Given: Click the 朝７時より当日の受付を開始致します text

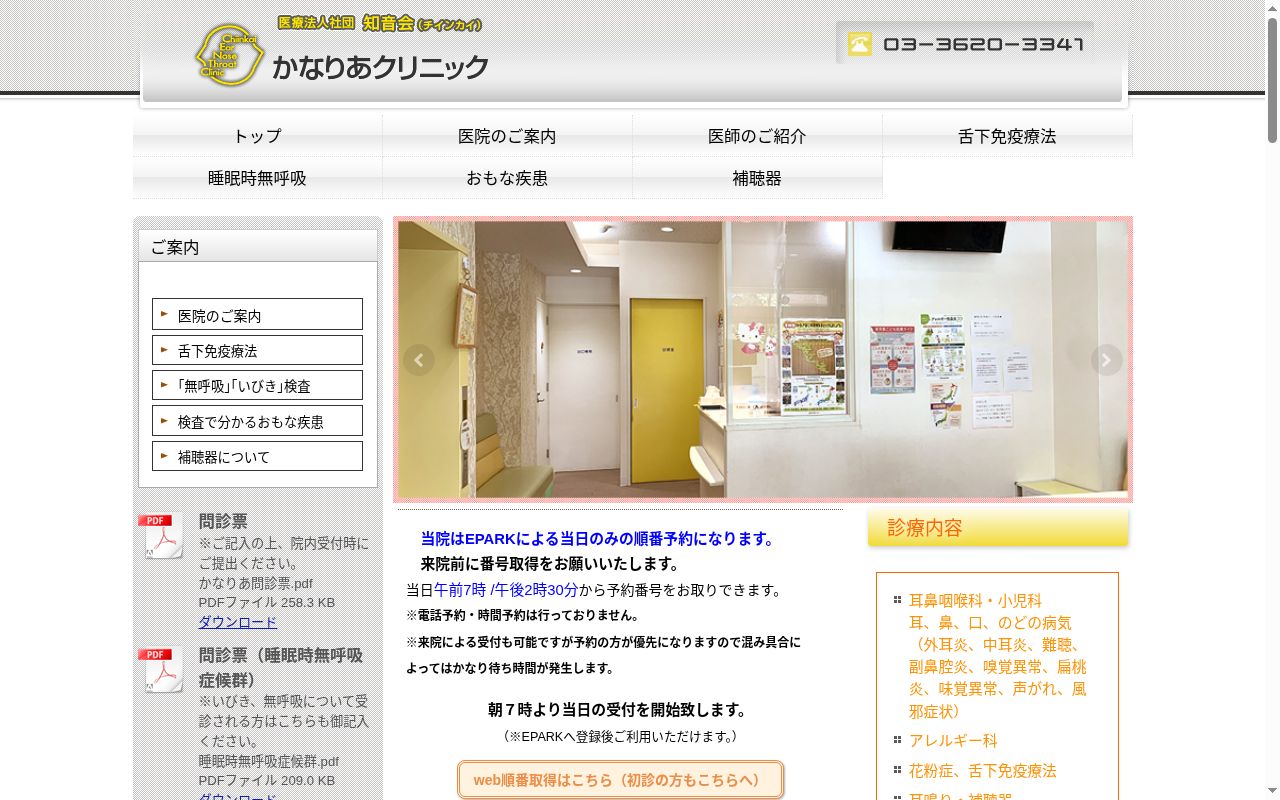Looking at the screenshot, I should click(620, 710).
